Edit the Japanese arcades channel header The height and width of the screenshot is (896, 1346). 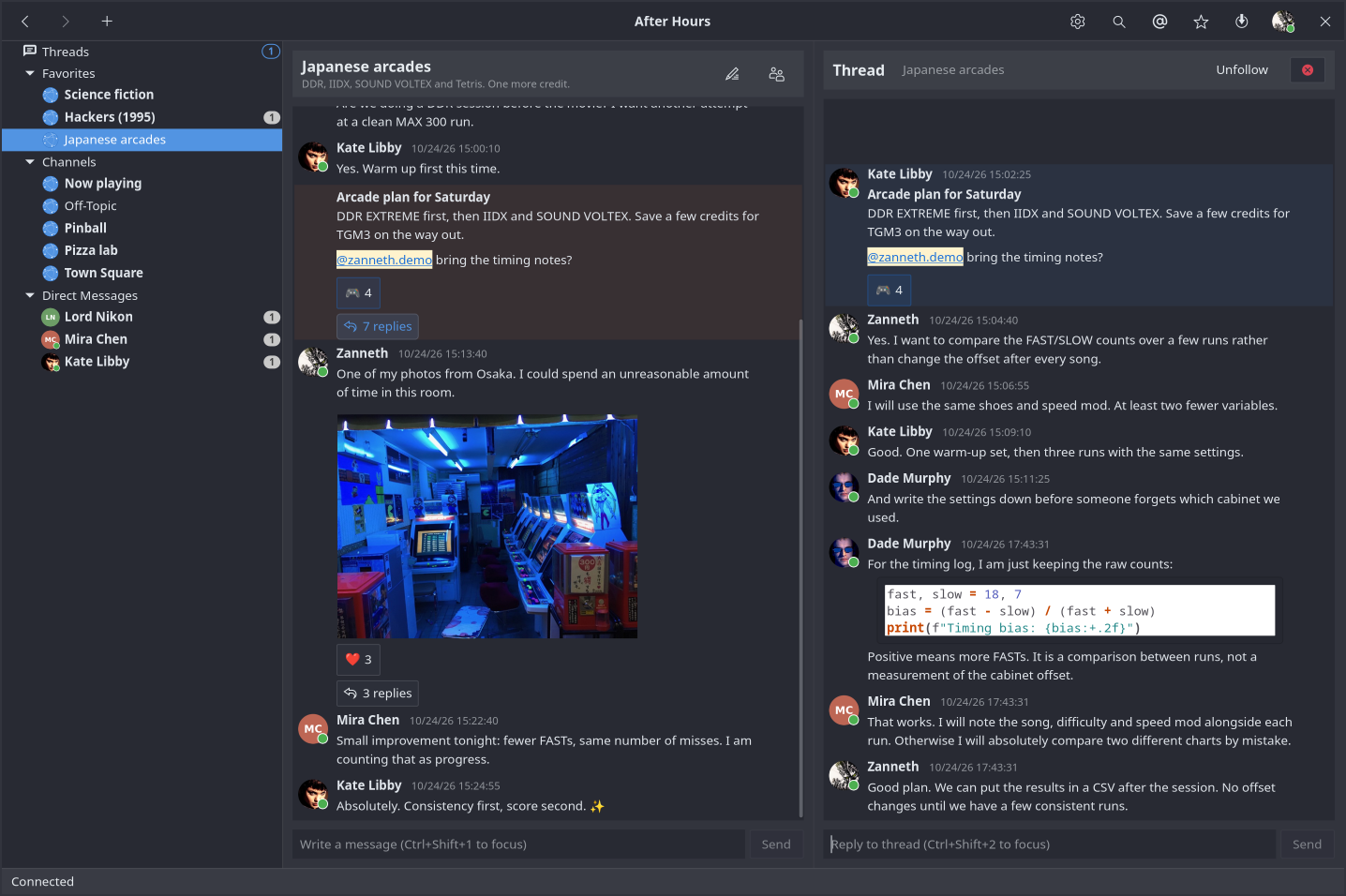732,74
